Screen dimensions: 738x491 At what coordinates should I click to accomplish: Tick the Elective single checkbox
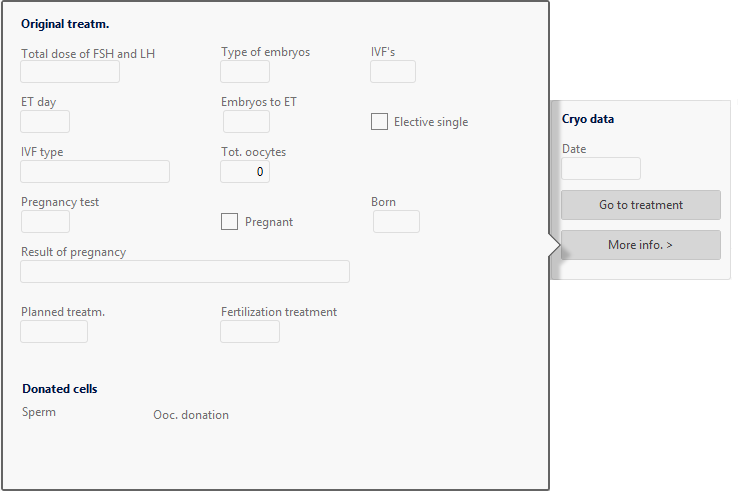click(379, 121)
